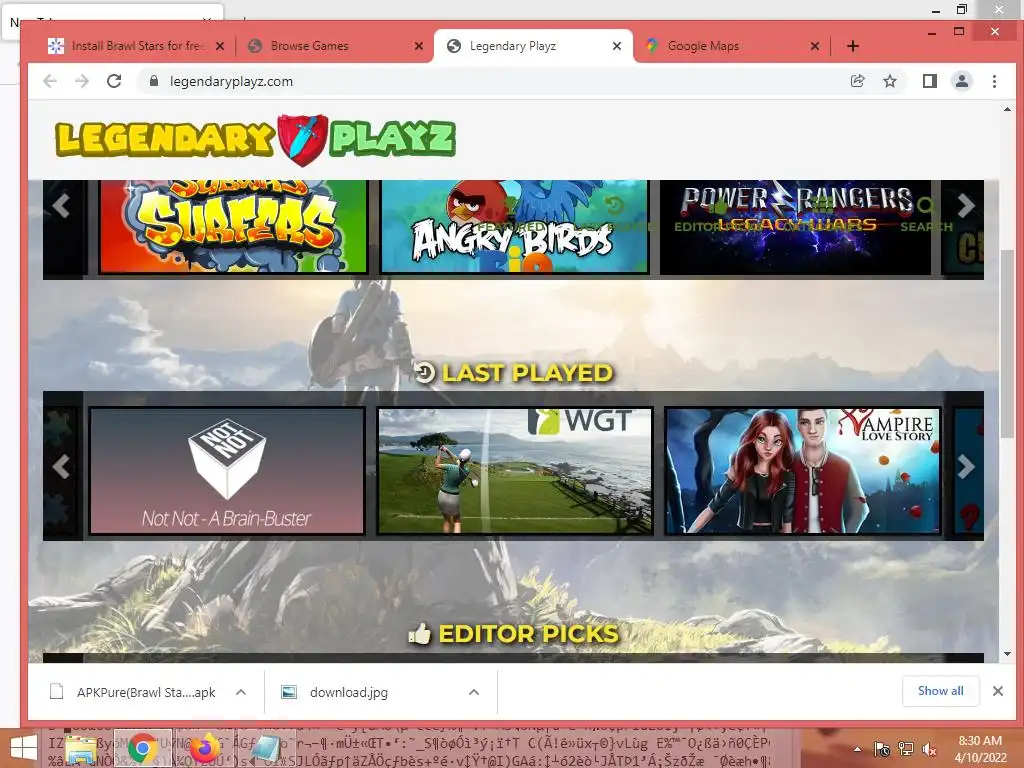
Task: Click the thumbs-up icon beside Editor Picks
Action: [420, 633]
